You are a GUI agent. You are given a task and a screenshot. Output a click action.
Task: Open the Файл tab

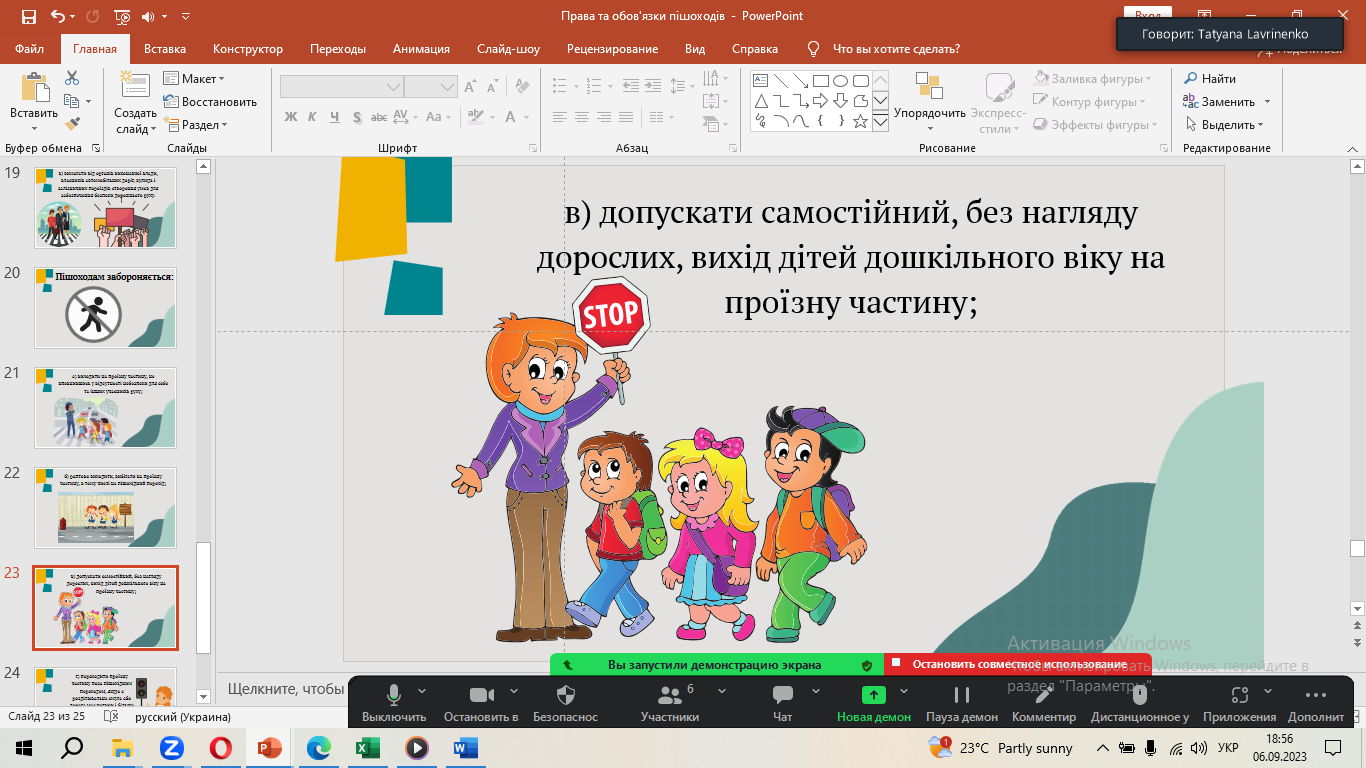click(x=29, y=49)
